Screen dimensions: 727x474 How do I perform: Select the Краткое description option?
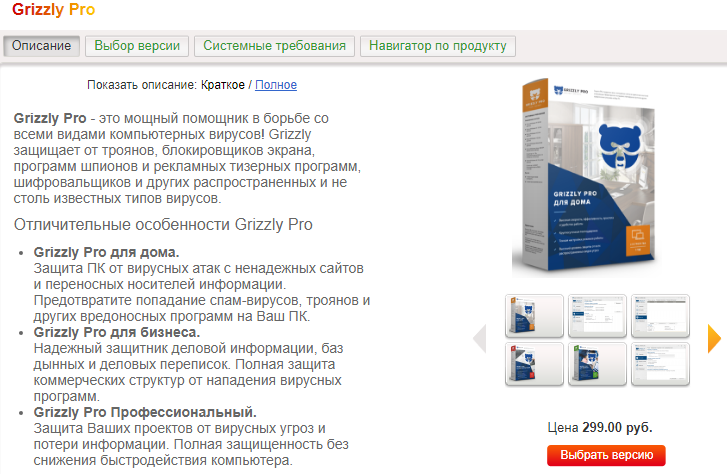pos(223,85)
